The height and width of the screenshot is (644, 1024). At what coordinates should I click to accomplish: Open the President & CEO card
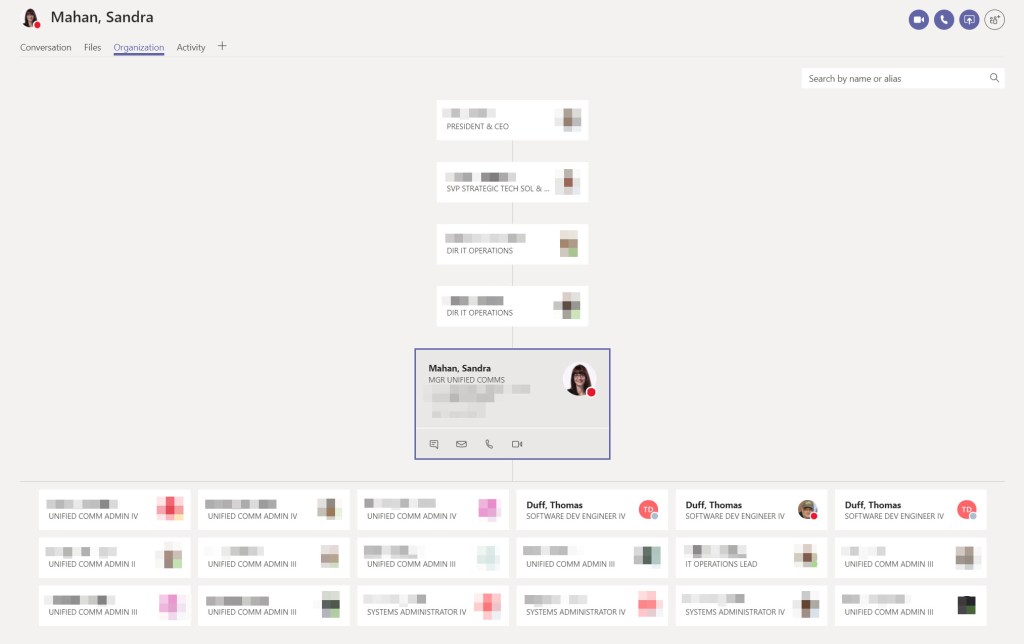(512, 119)
